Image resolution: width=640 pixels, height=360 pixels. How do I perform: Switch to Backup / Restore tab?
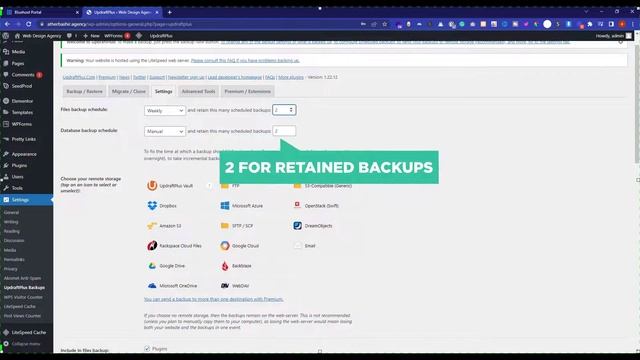(x=84, y=91)
